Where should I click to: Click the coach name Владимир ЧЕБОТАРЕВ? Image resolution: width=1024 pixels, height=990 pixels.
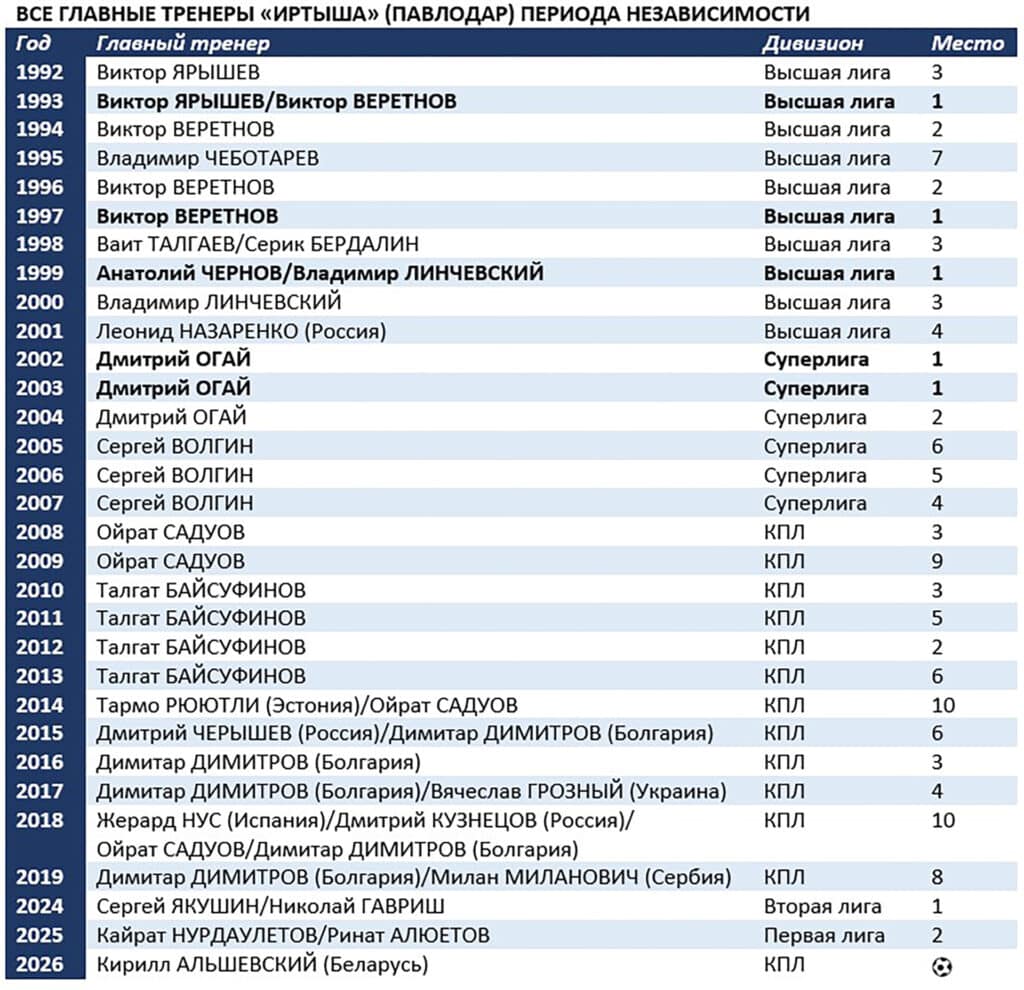pyautogui.click(x=208, y=158)
